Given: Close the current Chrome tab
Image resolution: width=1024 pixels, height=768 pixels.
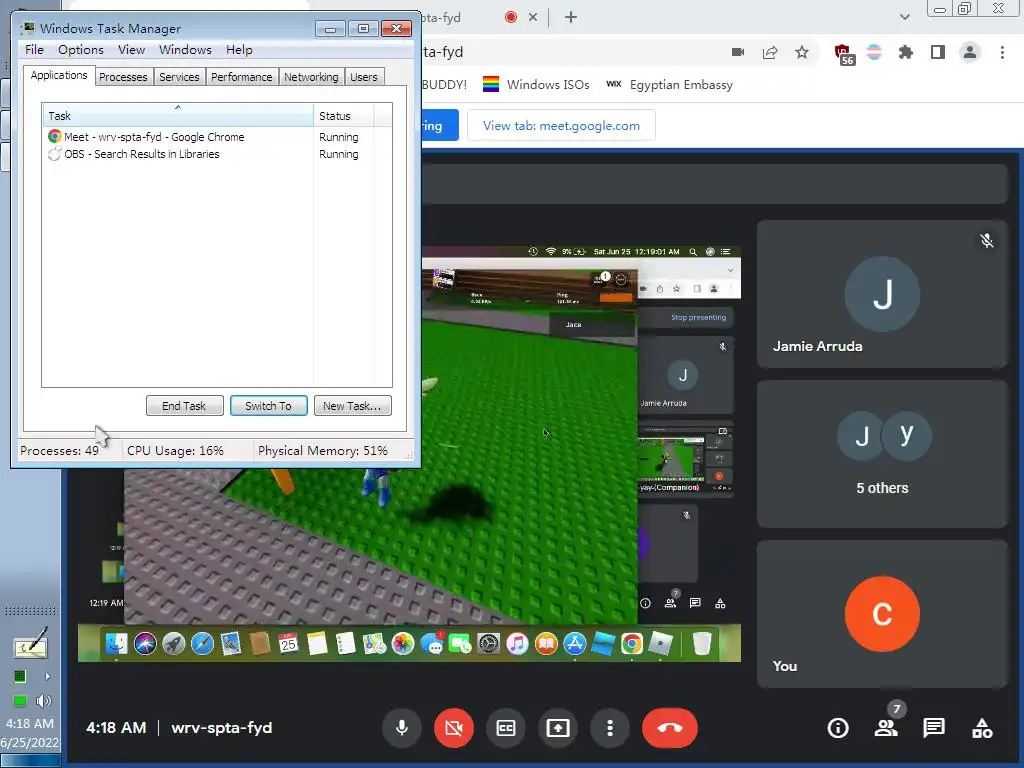Looking at the screenshot, I should pos(533,17).
